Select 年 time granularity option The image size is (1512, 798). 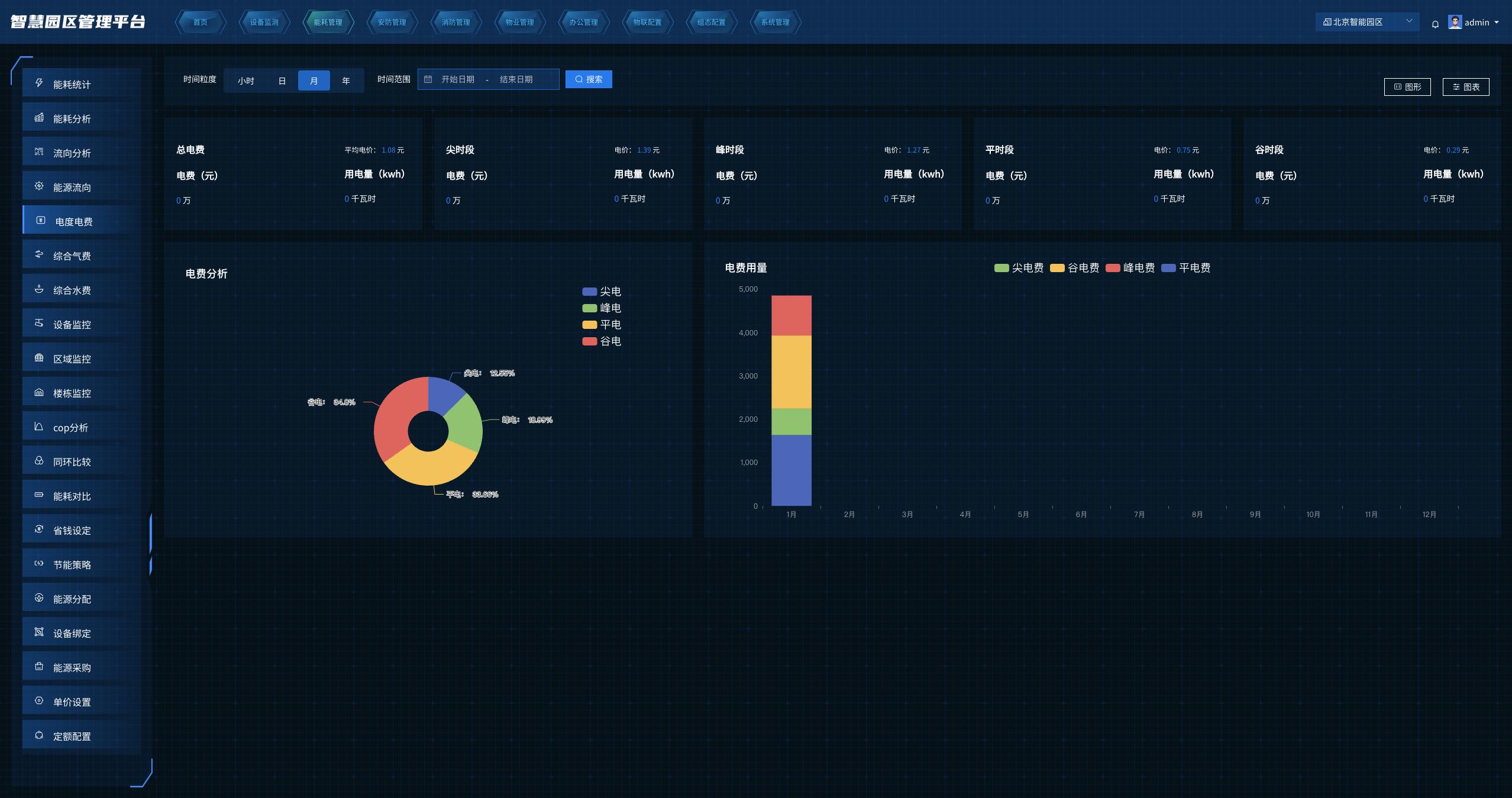[x=346, y=80]
